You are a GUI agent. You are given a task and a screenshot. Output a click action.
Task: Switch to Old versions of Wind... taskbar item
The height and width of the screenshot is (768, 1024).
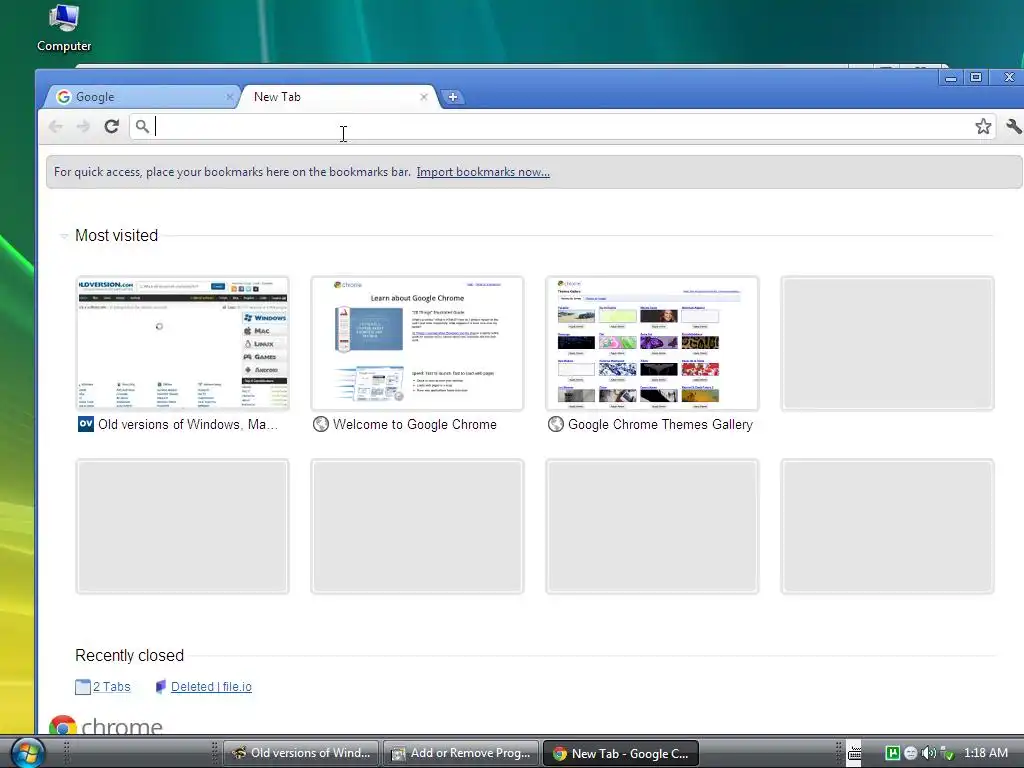coord(301,753)
